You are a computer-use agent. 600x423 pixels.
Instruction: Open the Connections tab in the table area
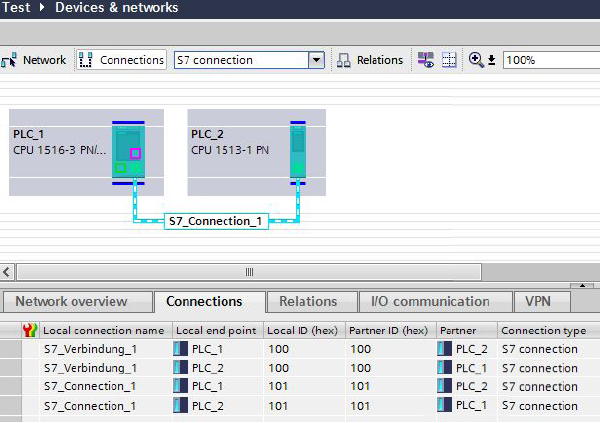pyautogui.click(x=209, y=302)
